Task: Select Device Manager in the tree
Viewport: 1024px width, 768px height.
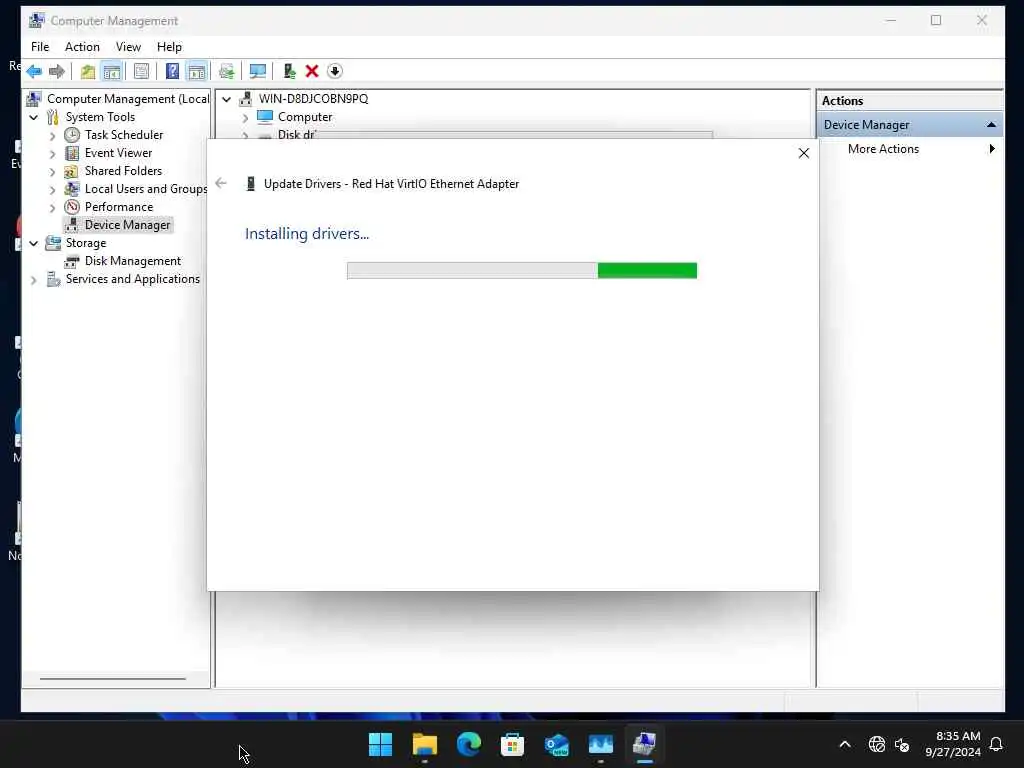Action: pos(127,225)
